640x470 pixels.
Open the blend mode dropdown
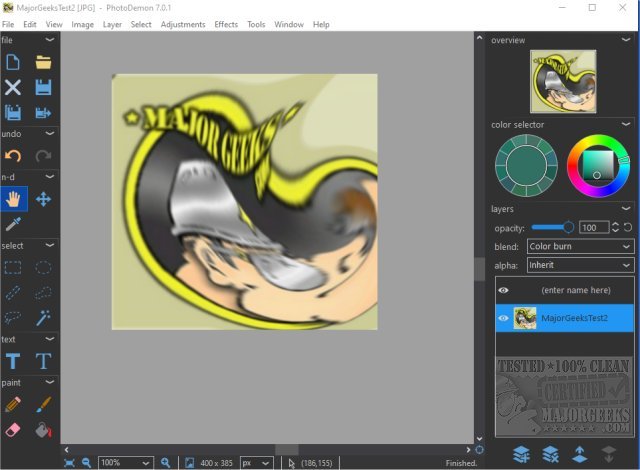[x=580, y=246]
